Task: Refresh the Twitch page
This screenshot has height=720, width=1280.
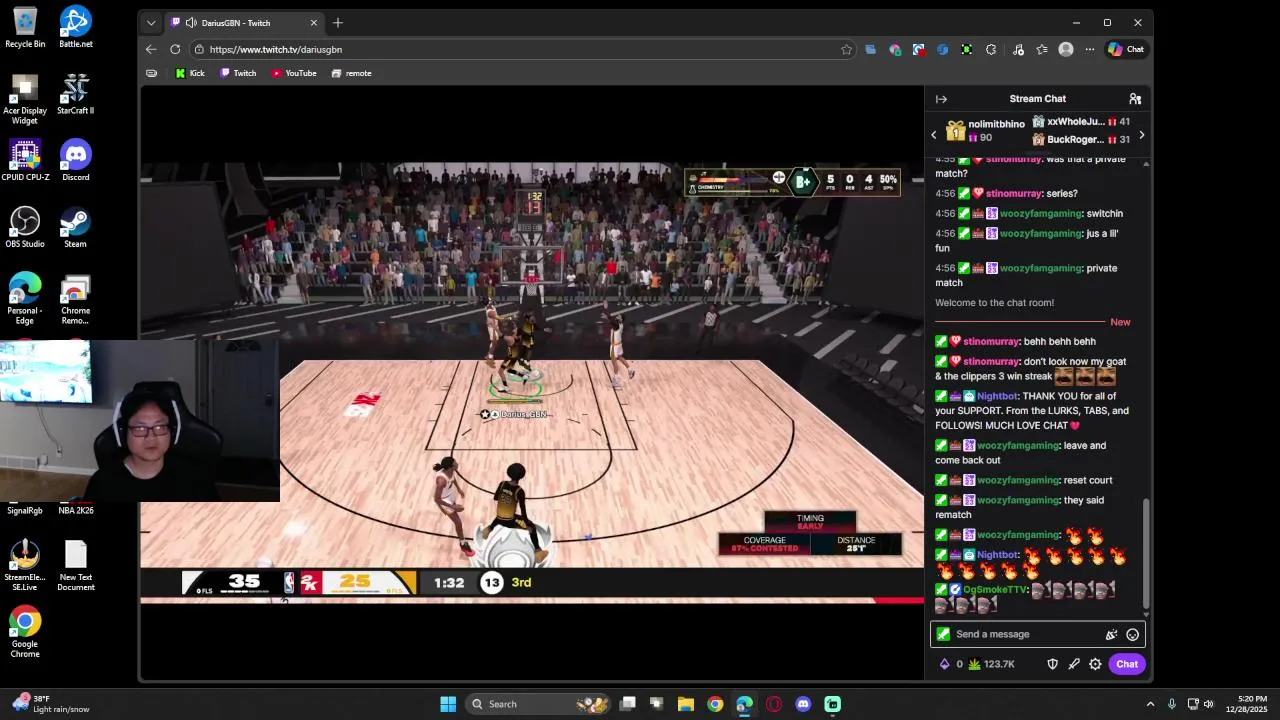Action: pyautogui.click(x=175, y=49)
